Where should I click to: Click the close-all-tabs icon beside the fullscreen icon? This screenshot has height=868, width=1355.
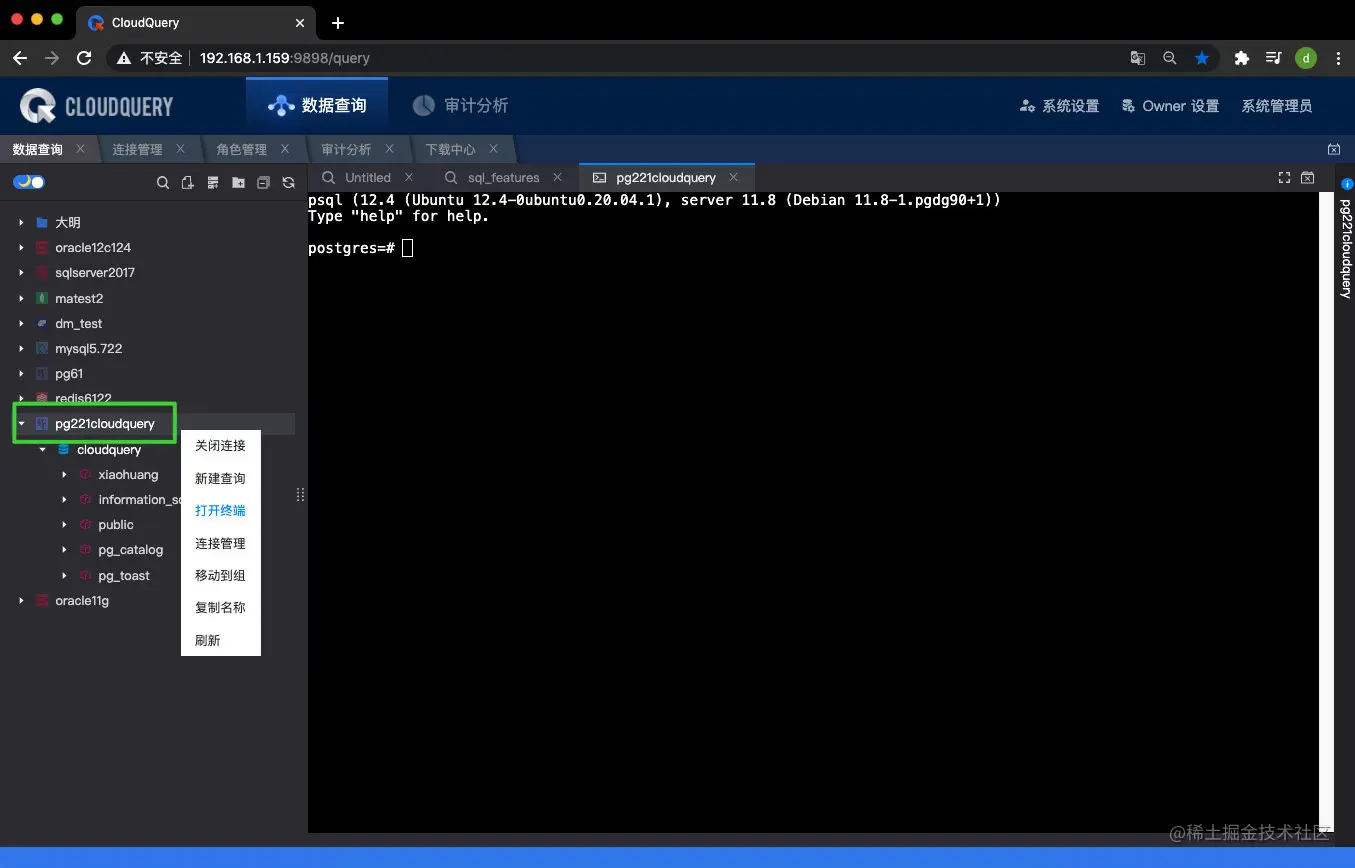click(x=1307, y=177)
